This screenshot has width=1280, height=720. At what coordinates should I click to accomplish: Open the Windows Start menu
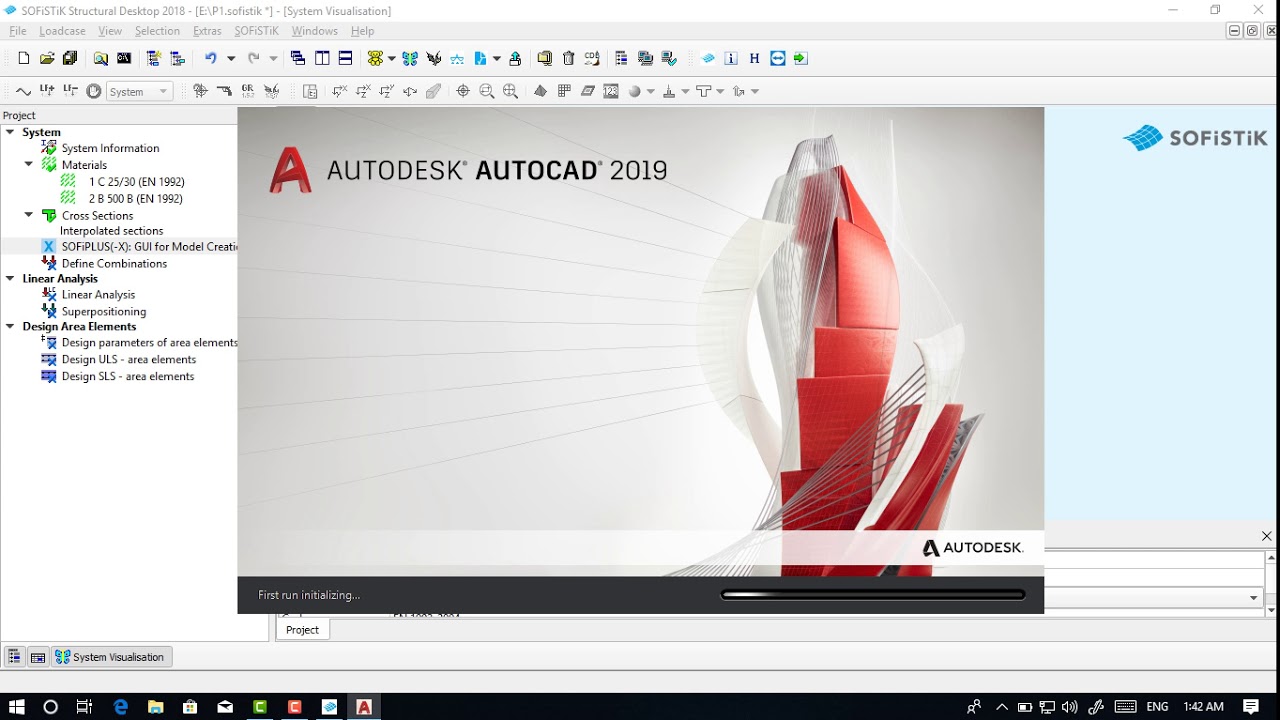(17, 707)
